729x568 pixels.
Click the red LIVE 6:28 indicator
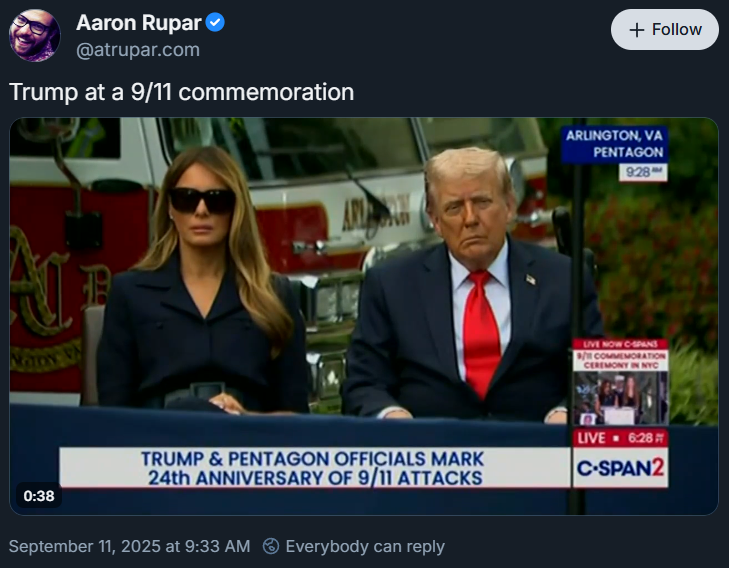coord(620,438)
